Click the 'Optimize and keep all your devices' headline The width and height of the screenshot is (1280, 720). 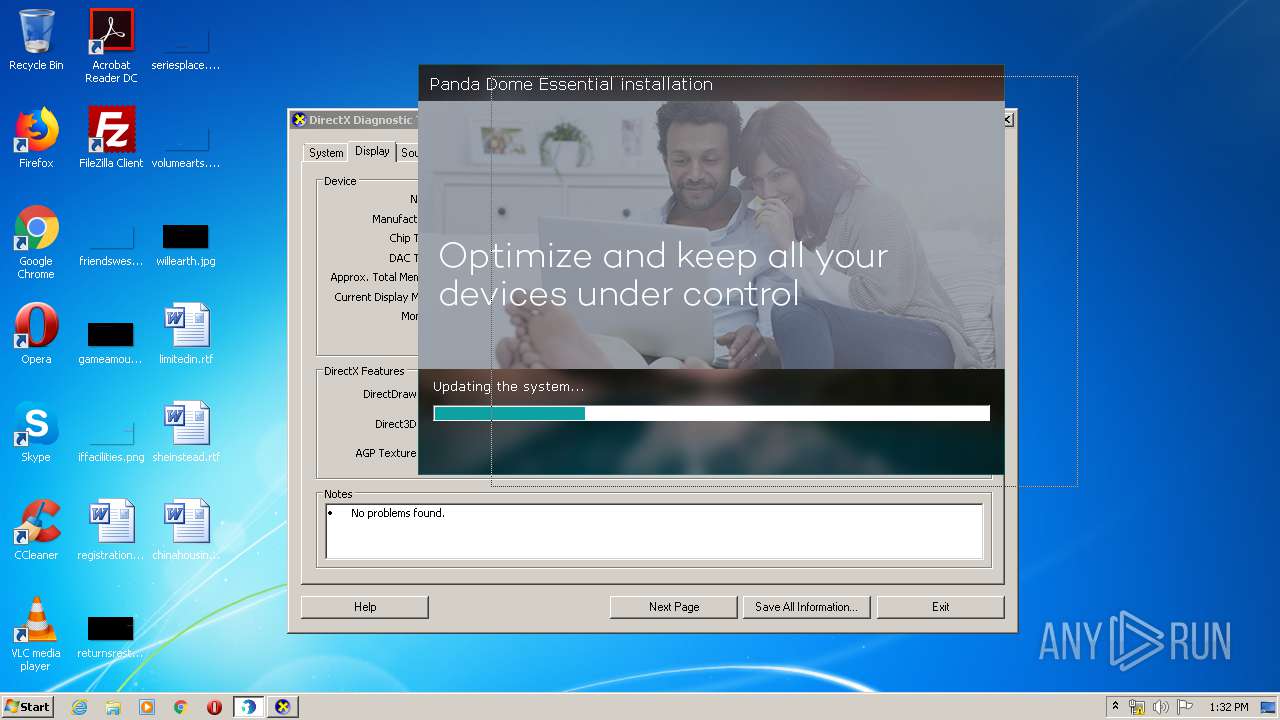click(663, 274)
